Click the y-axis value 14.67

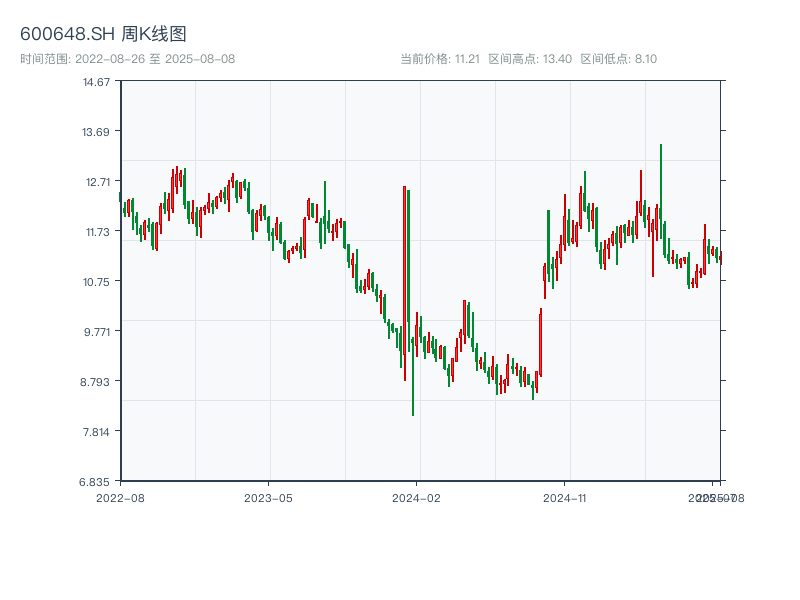click(x=96, y=82)
